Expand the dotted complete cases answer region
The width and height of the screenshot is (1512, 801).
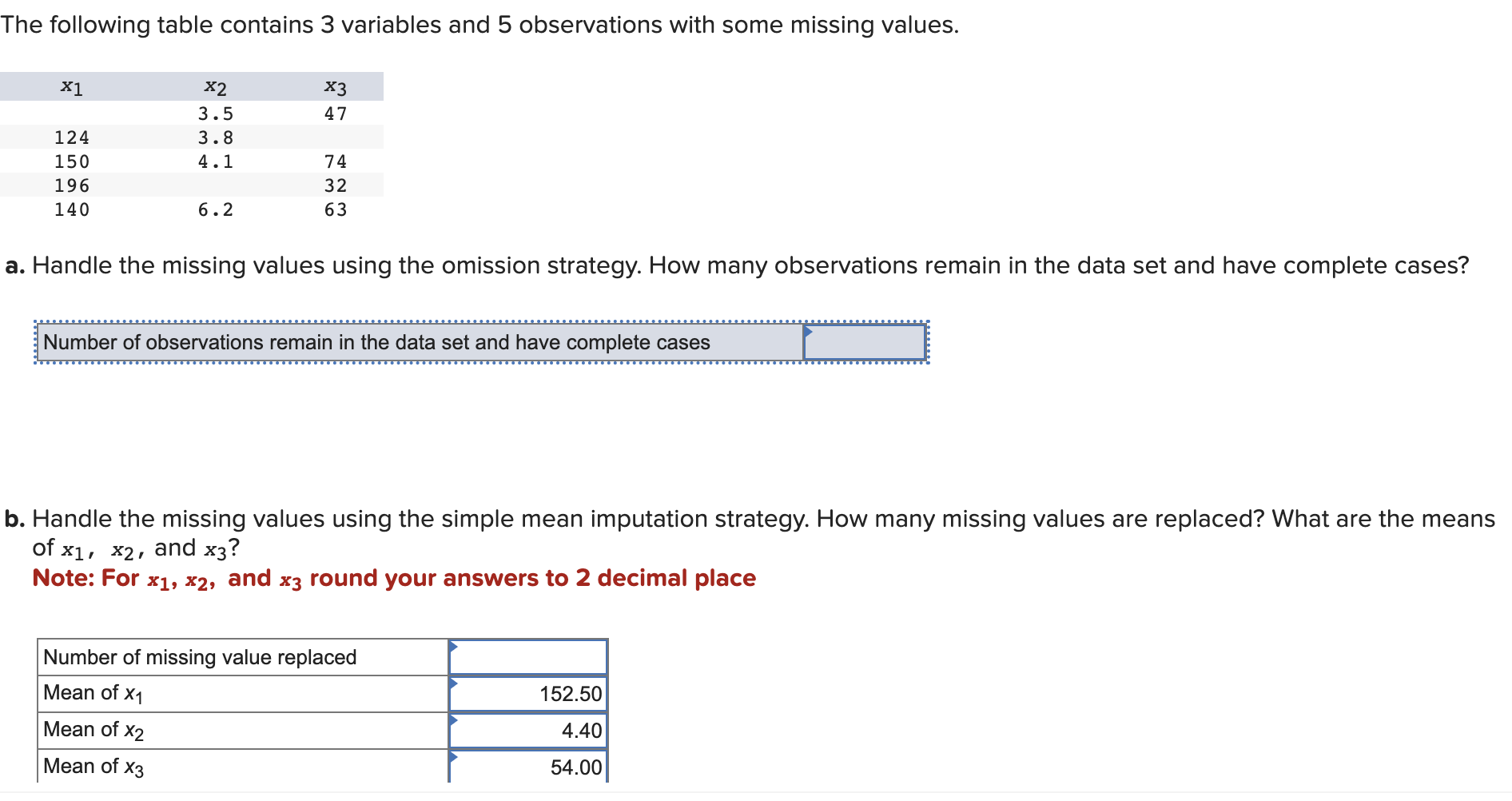tap(479, 342)
